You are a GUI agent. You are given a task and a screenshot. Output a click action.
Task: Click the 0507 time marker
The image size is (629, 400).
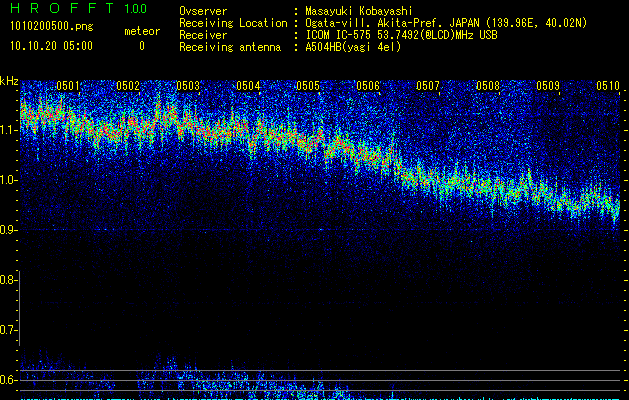click(428, 86)
